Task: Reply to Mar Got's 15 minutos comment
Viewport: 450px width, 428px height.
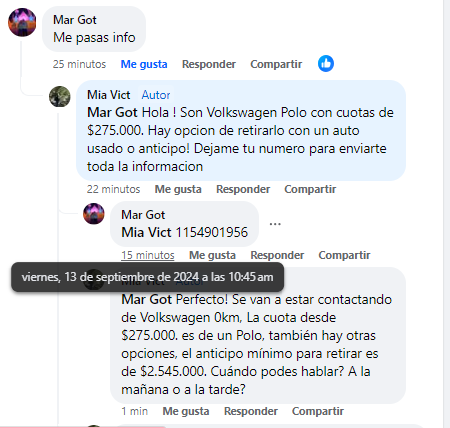Action: (x=277, y=255)
